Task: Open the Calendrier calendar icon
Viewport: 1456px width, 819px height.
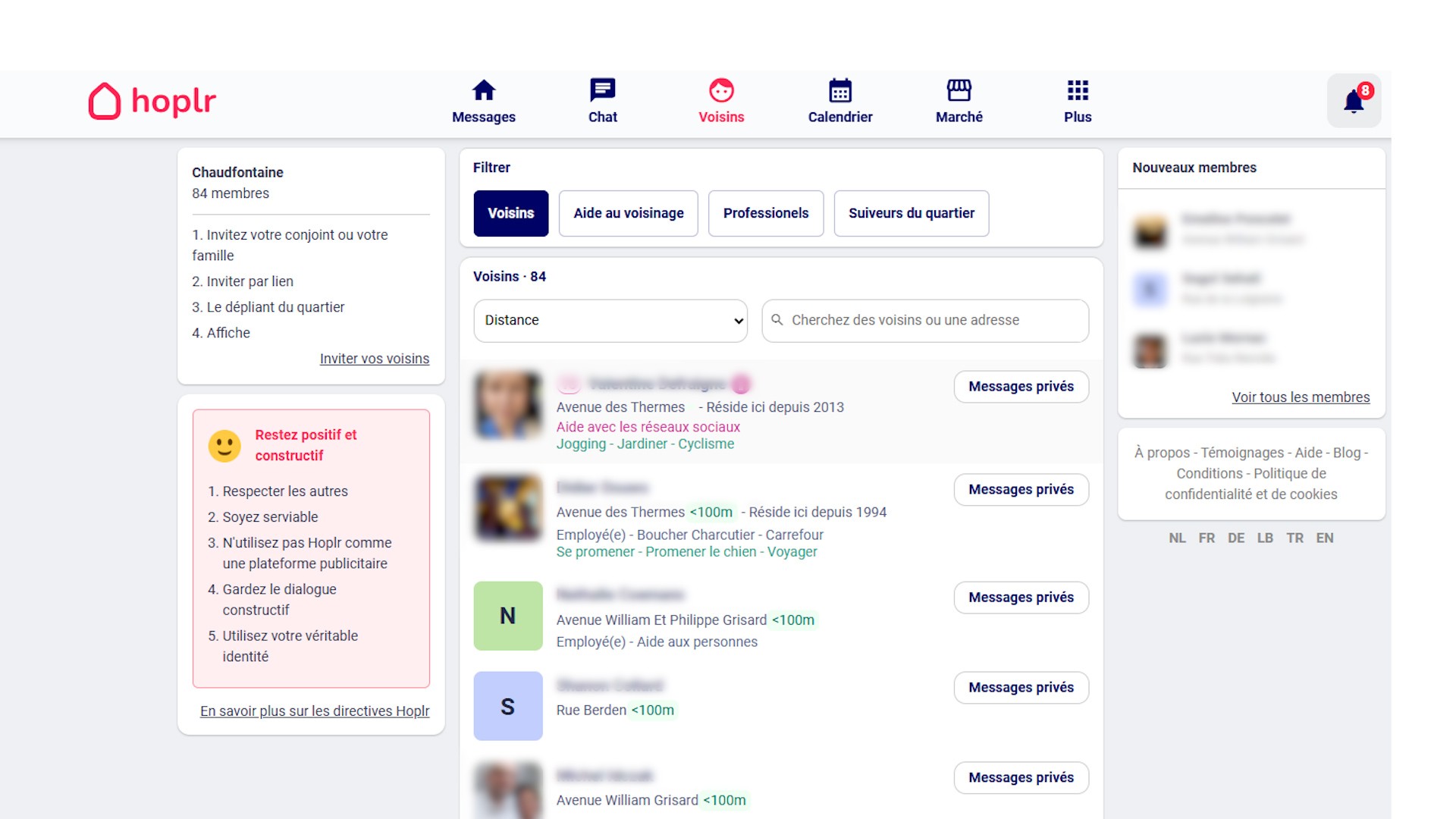Action: point(839,91)
